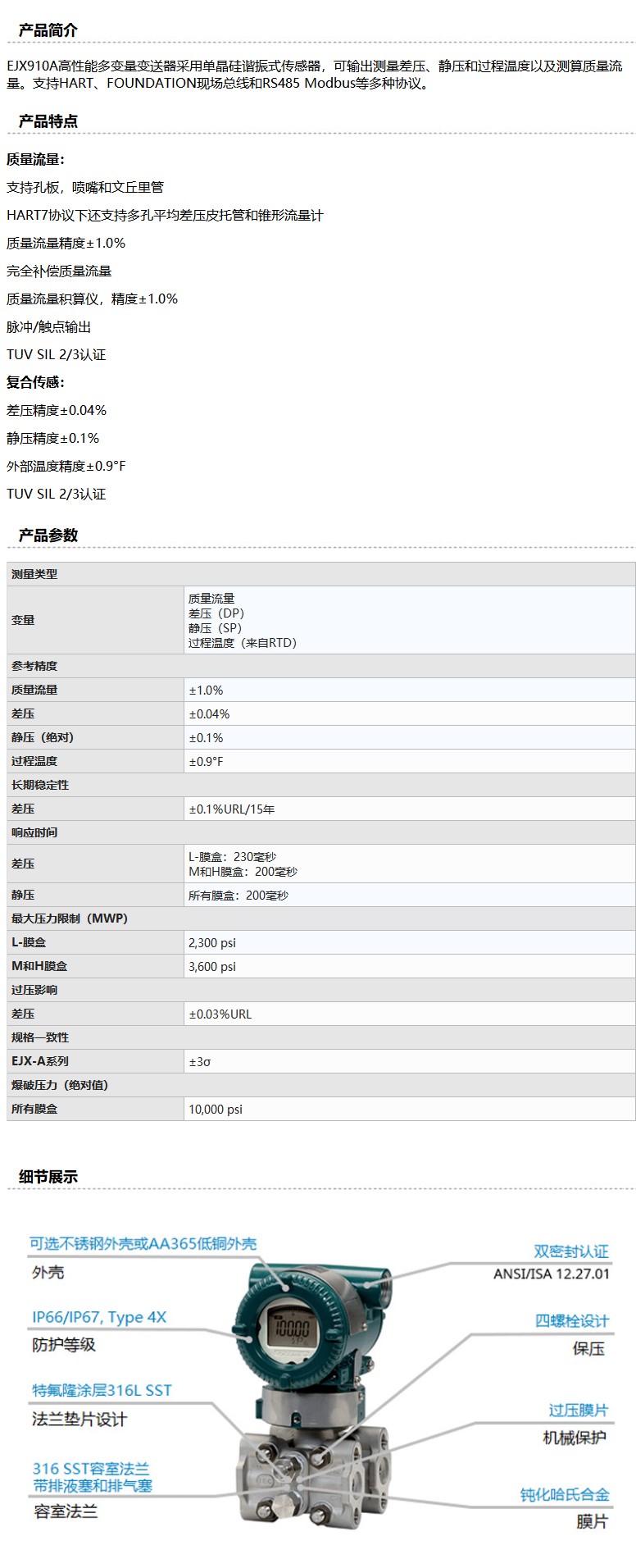Screen dimensions: 636x1568
Task: Click the 10,000 psi value cell
Action: tap(409, 1109)
